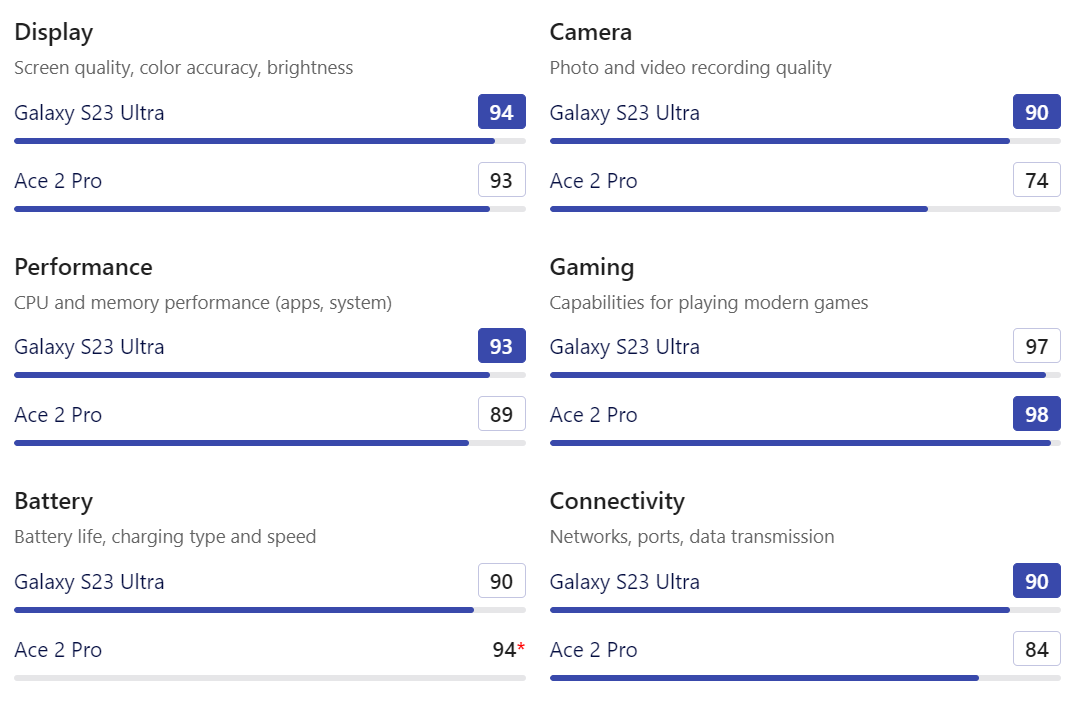Click Galaxy S23 Ultra's Connectivity score badge

tap(1036, 582)
